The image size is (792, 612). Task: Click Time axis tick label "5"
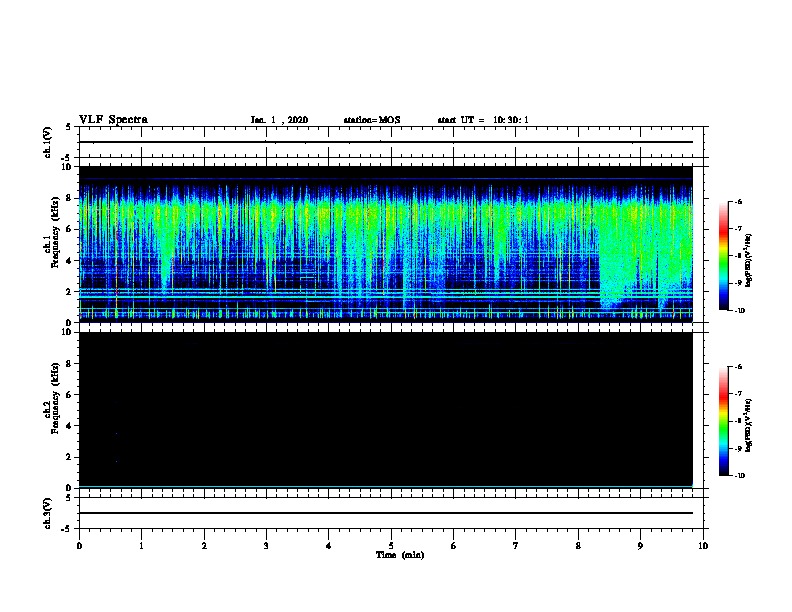point(391,545)
